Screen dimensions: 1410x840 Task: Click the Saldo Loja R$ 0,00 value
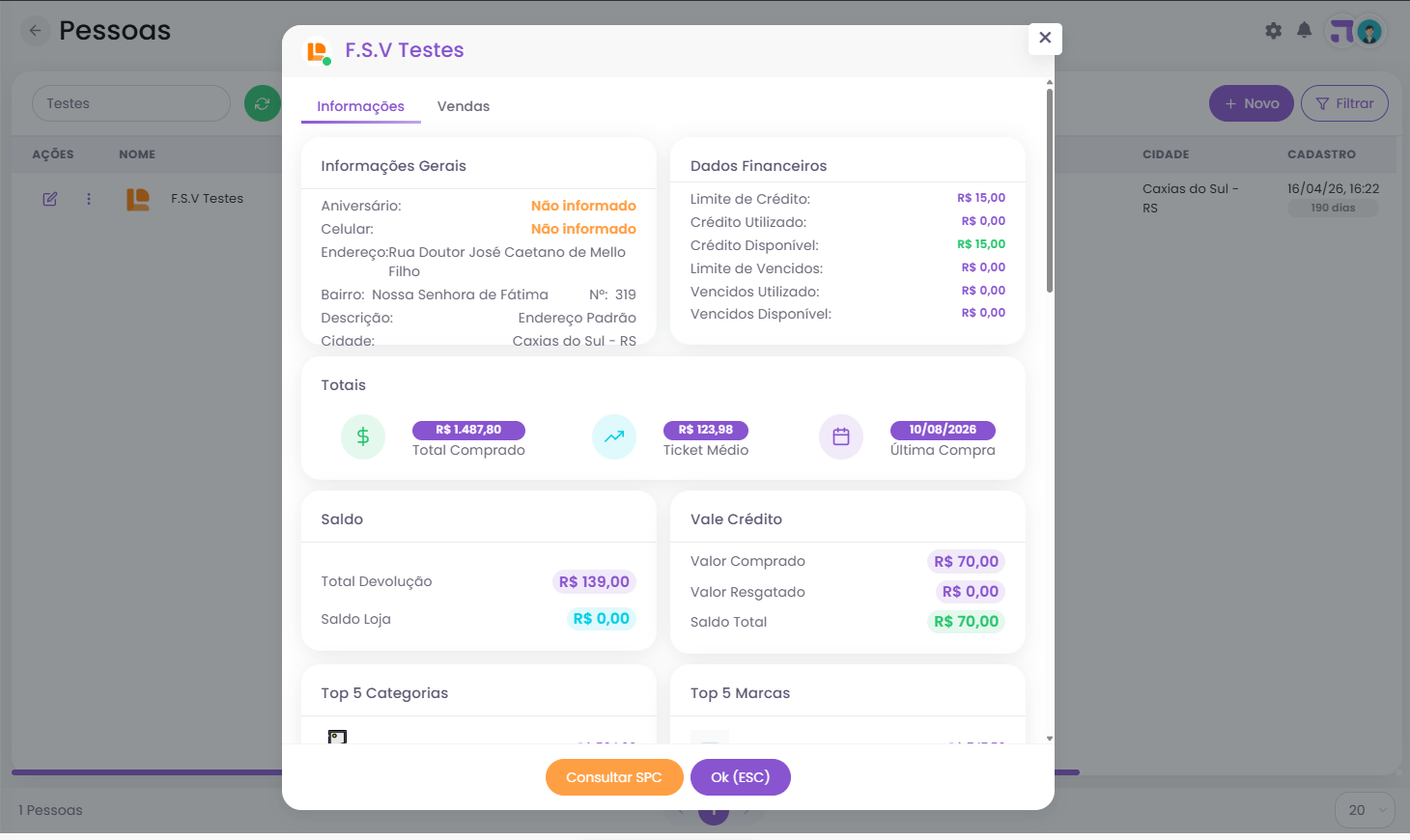[x=602, y=619]
